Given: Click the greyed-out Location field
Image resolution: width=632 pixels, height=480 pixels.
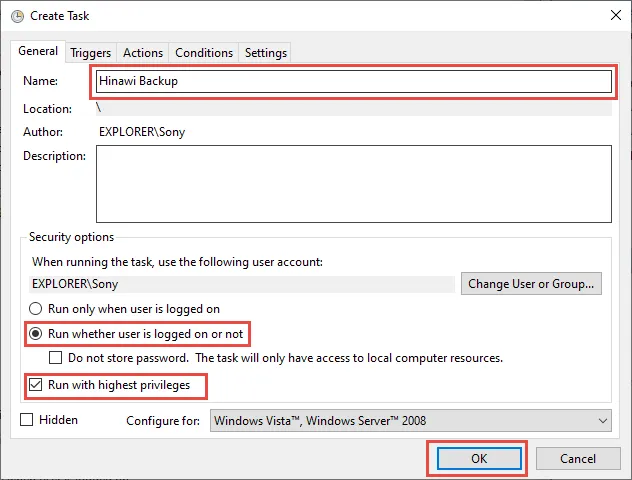Looking at the screenshot, I should pos(352,108).
